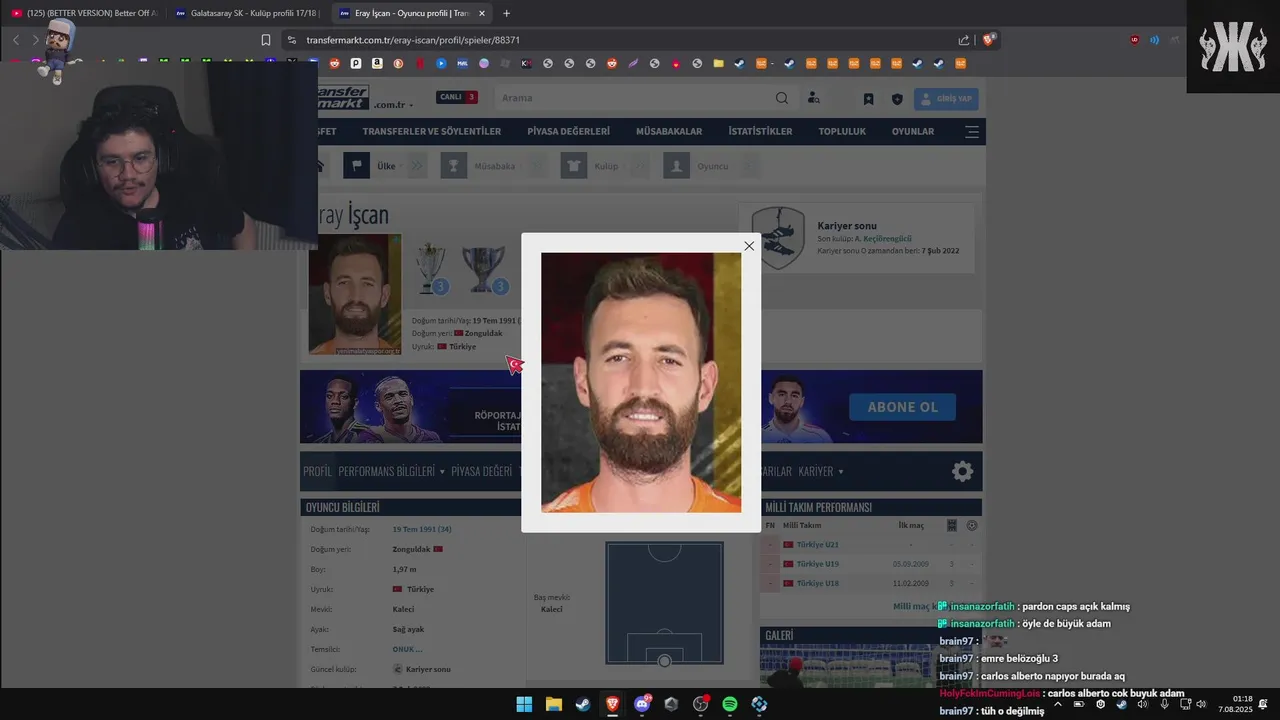Viewport: 1280px width, 720px height.
Task: Open OBS Studio from the taskbar
Action: click(700, 704)
